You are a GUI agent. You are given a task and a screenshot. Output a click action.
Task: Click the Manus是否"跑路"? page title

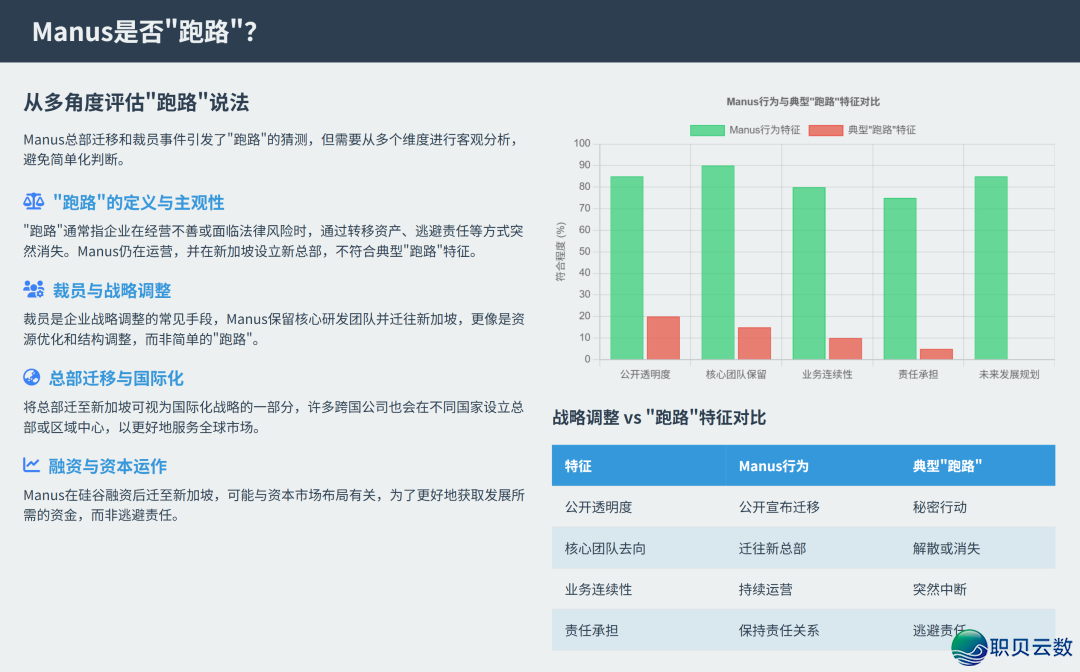point(145,32)
